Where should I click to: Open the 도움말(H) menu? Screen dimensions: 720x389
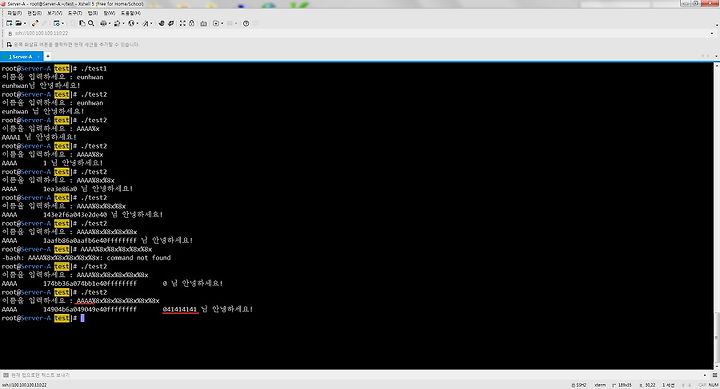coord(130,13)
